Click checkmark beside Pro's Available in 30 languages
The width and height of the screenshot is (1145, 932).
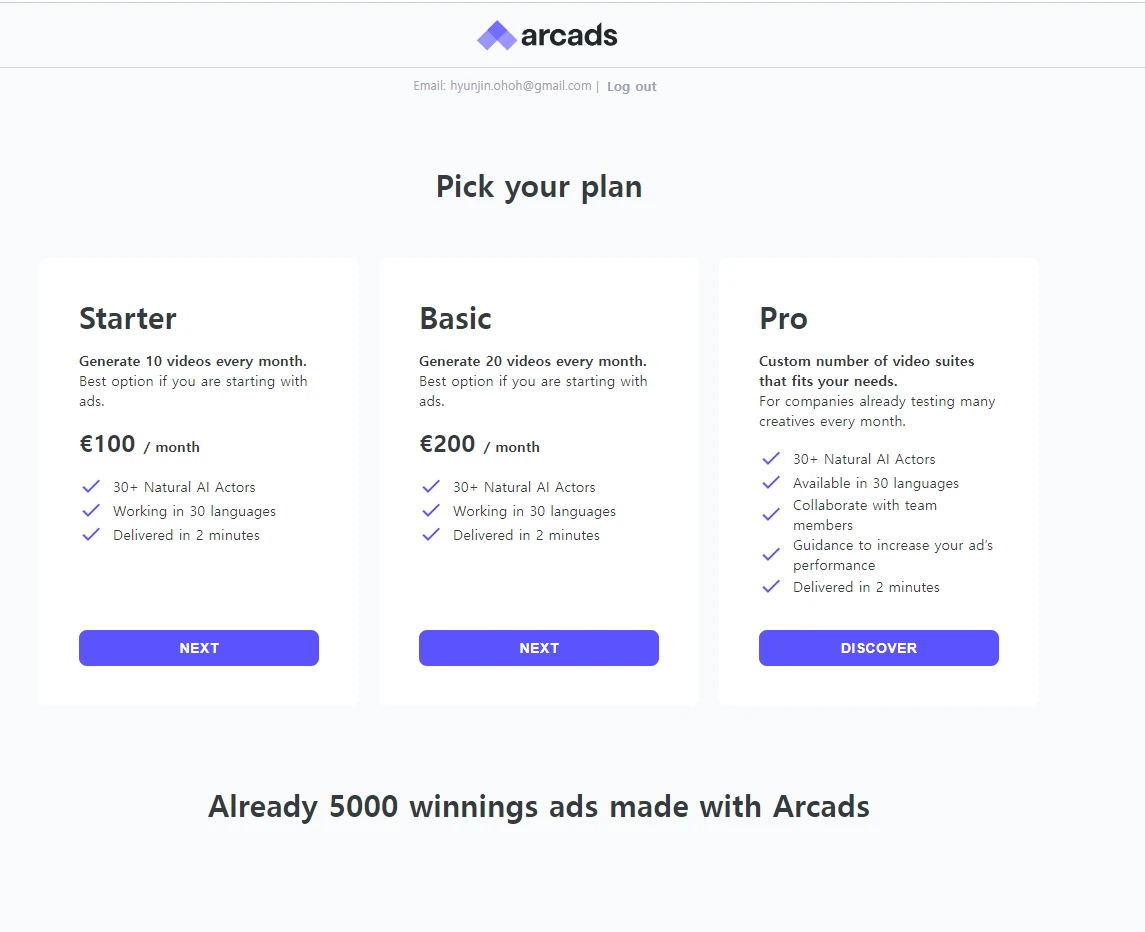pyautogui.click(x=771, y=483)
